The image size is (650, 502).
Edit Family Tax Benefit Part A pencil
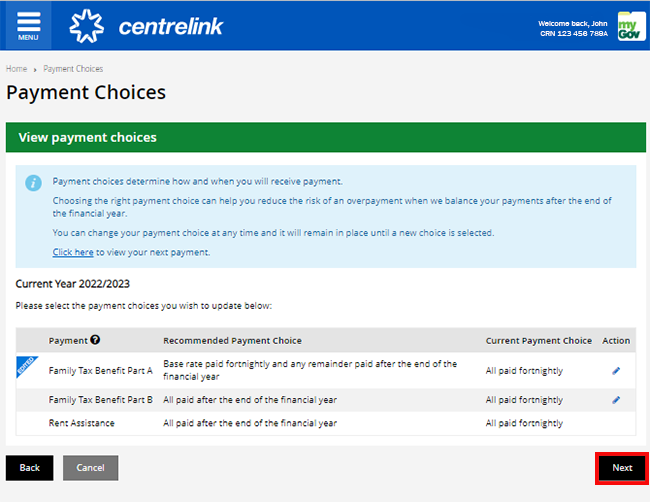(x=616, y=371)
